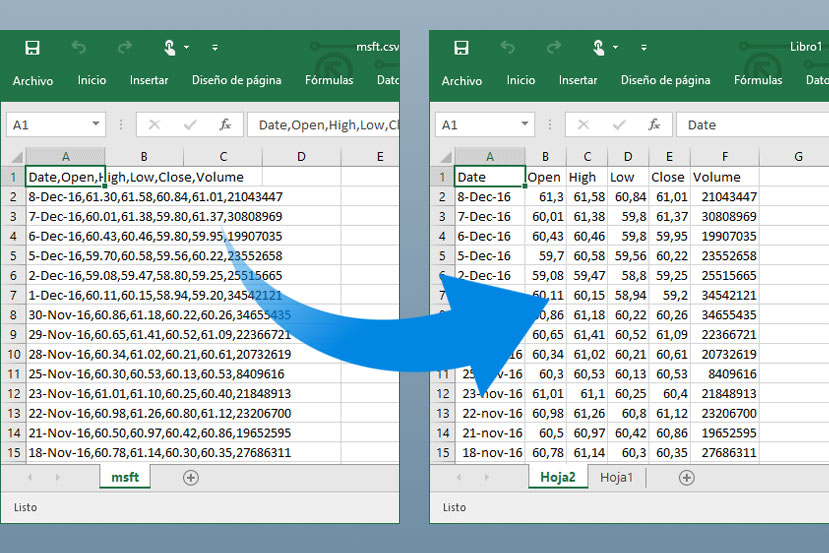Click Save icon in right Excel window
Image resolution: width=829 pixels, height=553 pixels.
click(x=461, y=48)
